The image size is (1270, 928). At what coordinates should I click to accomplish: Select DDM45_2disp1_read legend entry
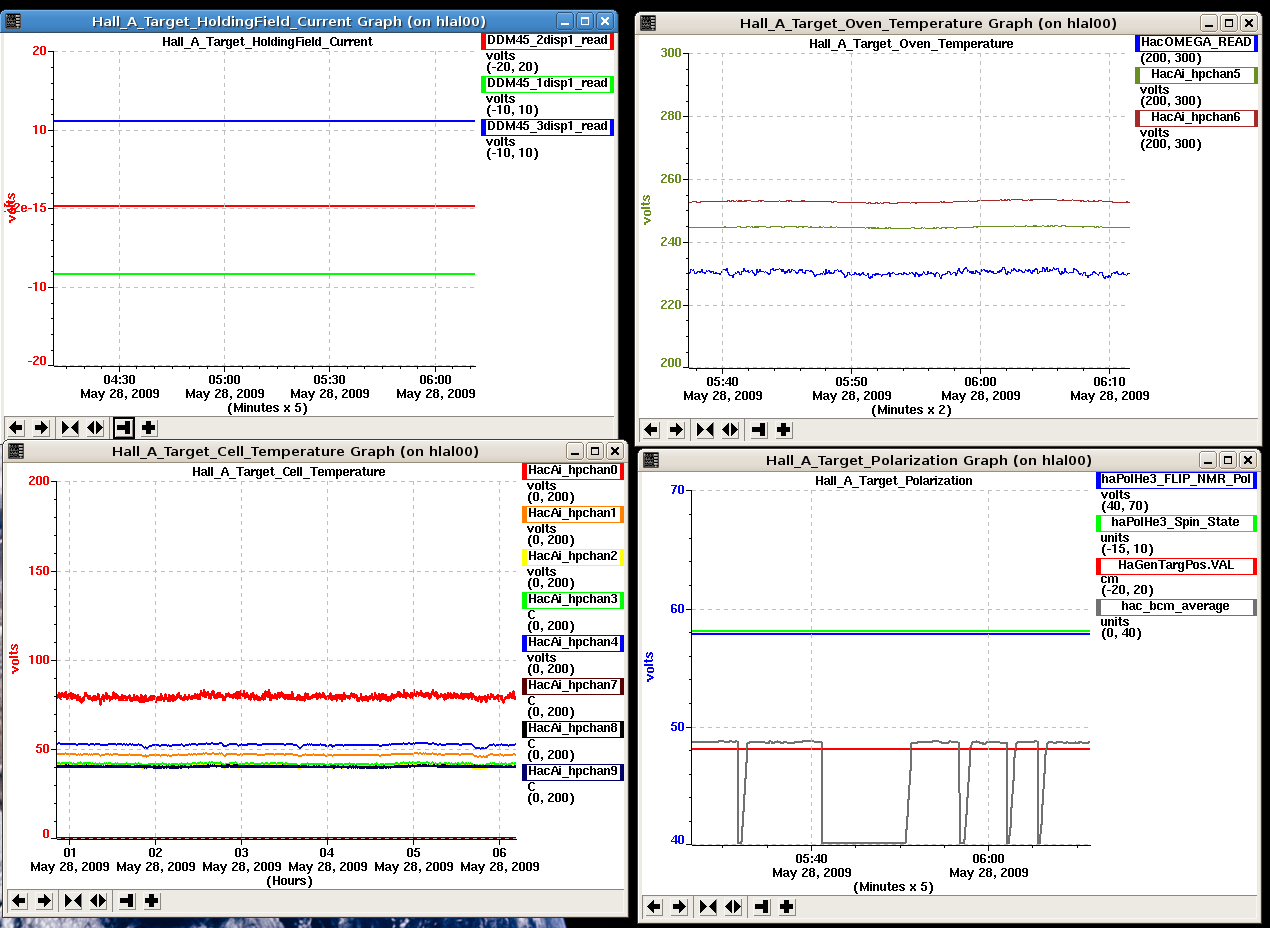tap(547, 40)
